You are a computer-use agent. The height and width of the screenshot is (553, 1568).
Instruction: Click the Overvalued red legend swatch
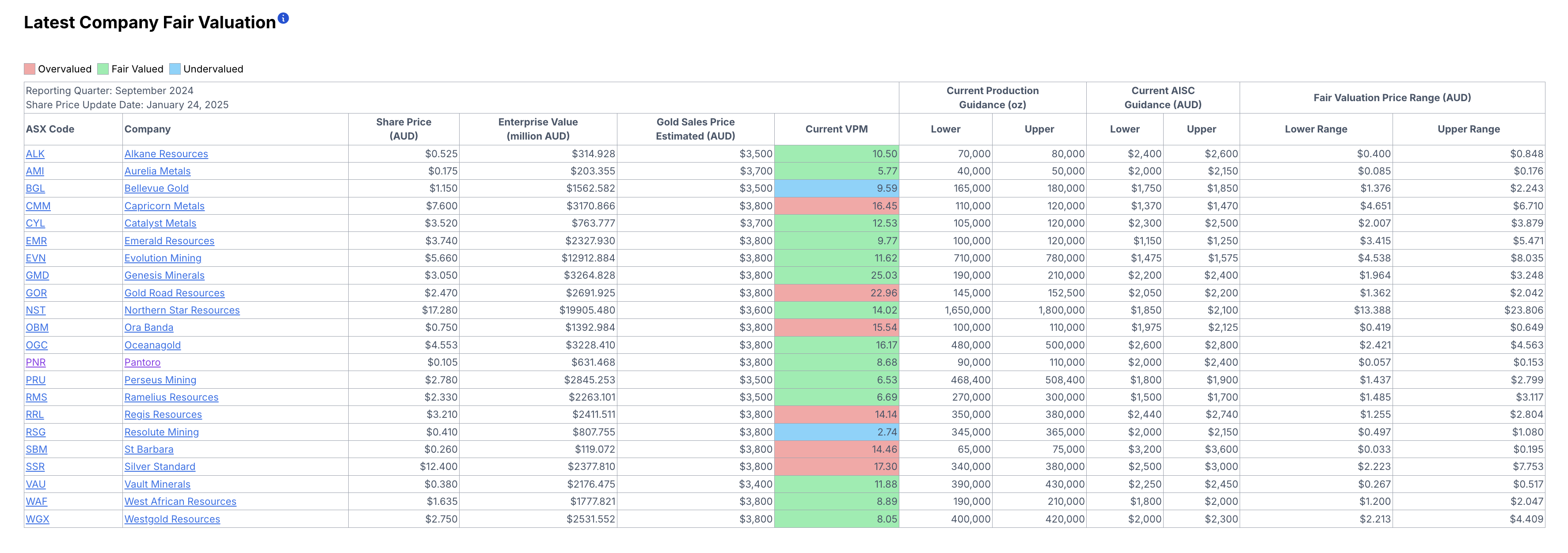point(29,69)
